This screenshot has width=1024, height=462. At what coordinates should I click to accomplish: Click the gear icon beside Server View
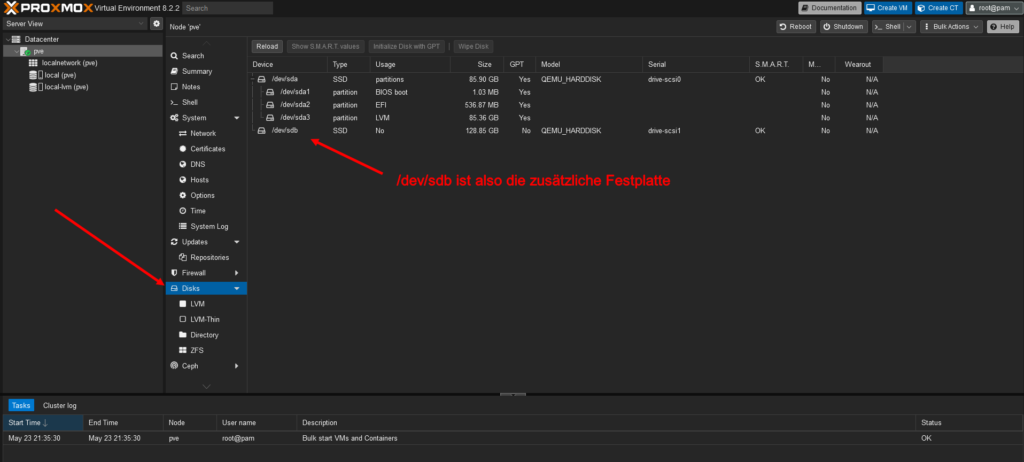click(x=156, y=23)
